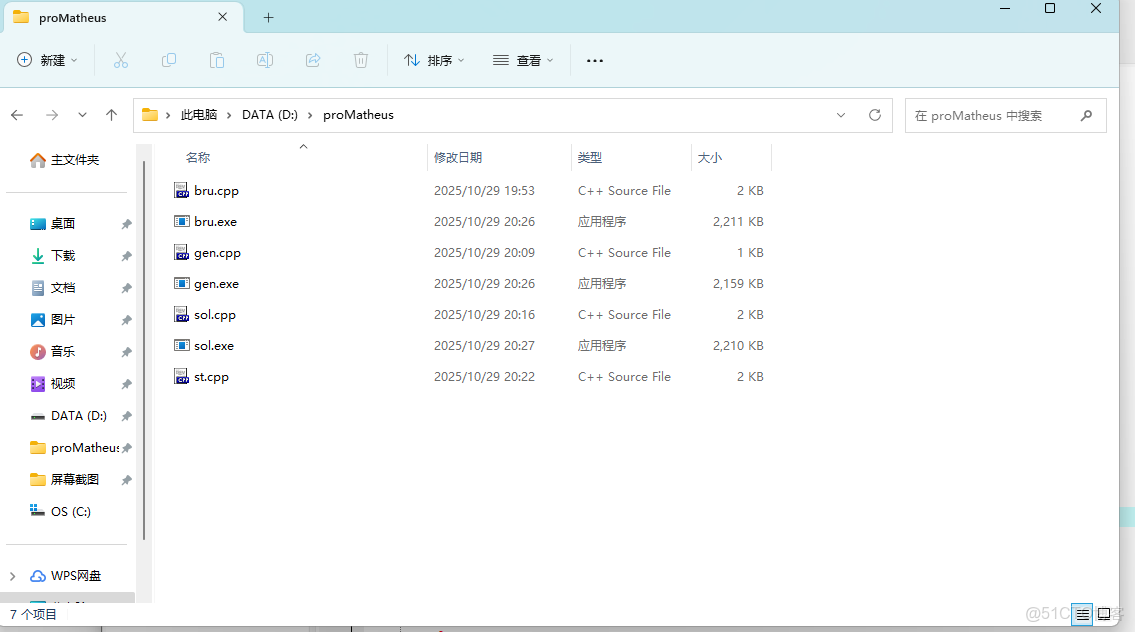Viewport: 1135px width, 632px height.
Task: Rename a file via the Rename icon
Action: pyautogui.click(x=265, y=60)
